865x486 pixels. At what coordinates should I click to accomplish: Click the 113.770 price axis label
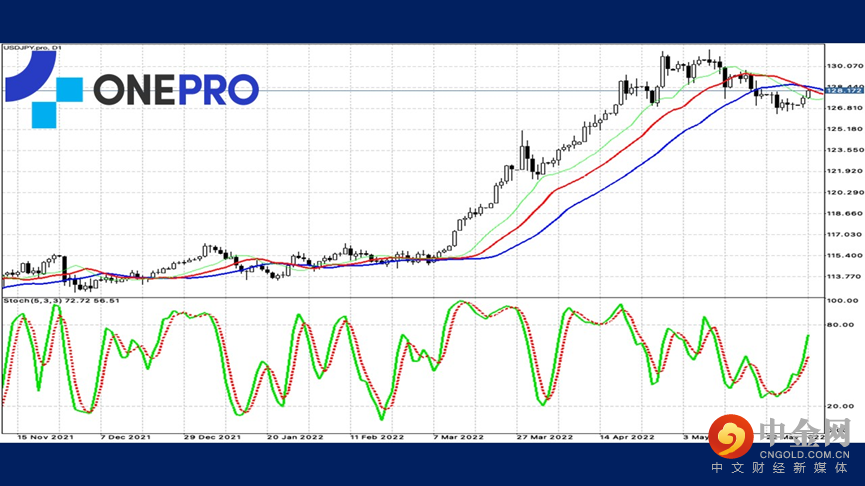844,276
